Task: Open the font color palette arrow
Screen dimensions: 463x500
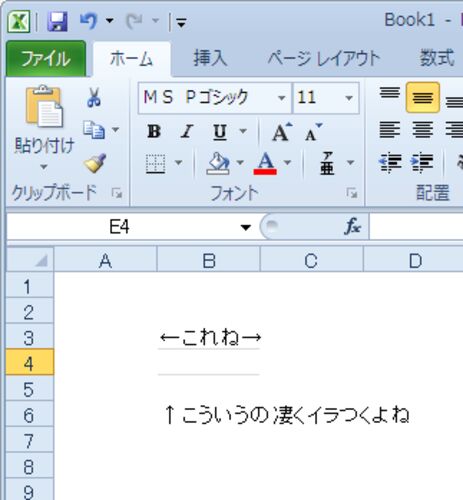Action: click(287, 163)
